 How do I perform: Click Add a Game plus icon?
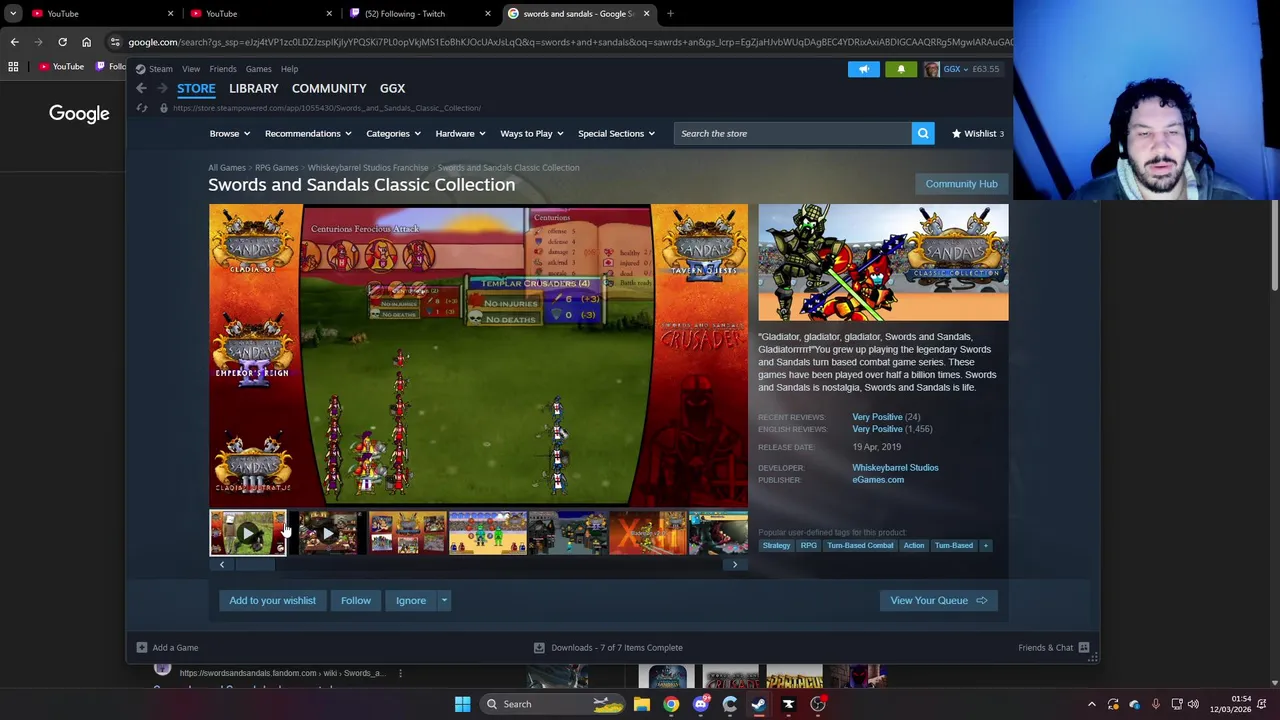click(142, 647)
